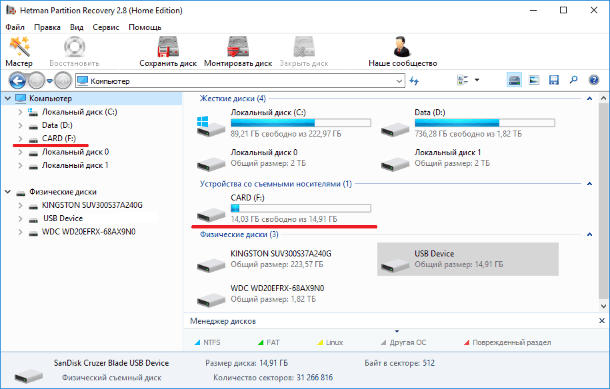This screenshot has width=610, height=389.
Task: Click the Закрыть диск toolbar icon
Action: click(304, 51)
